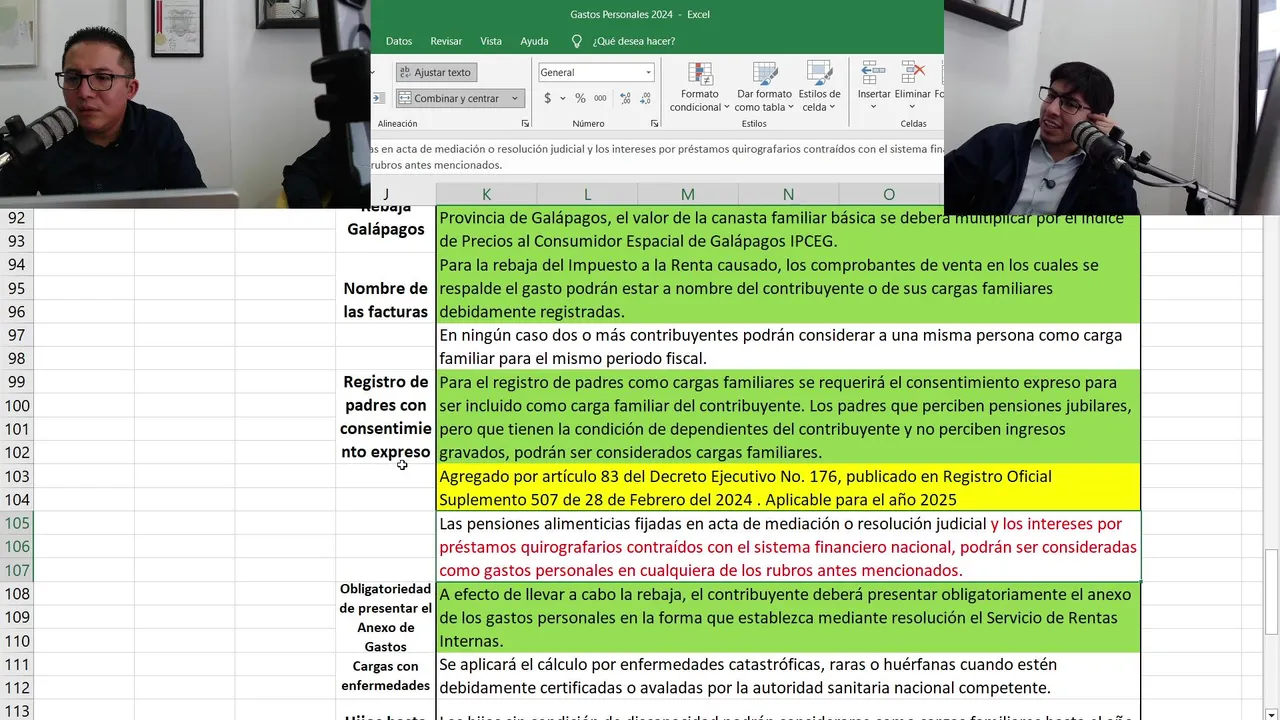
Task: Apply the thousands separator style
Action: 600,98
